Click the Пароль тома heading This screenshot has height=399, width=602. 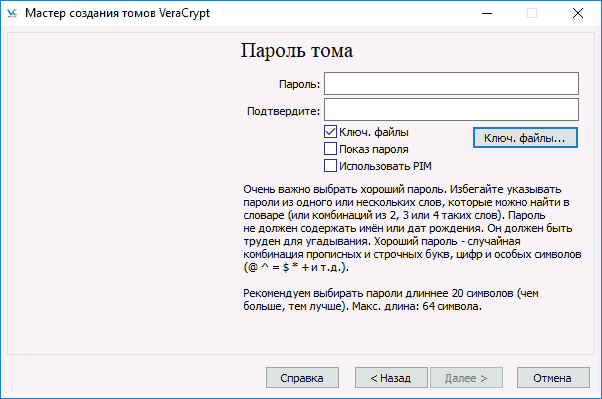click(297, 51)
